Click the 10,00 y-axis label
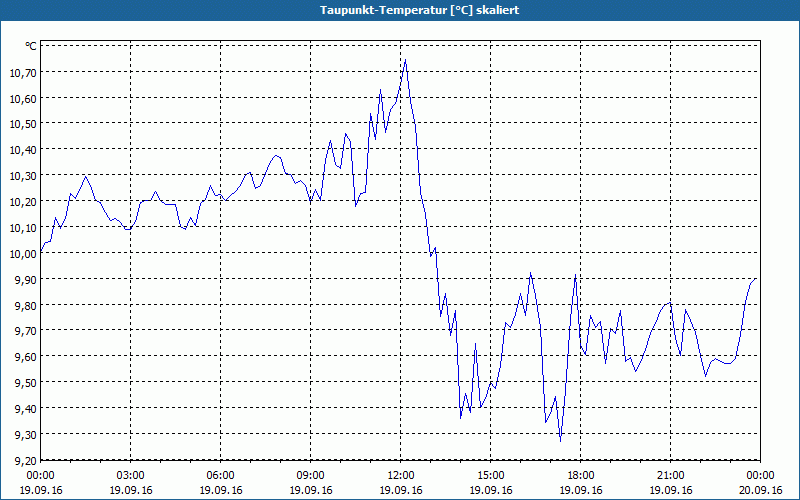This screenshot has height=500, width=800. coord(23,254)
